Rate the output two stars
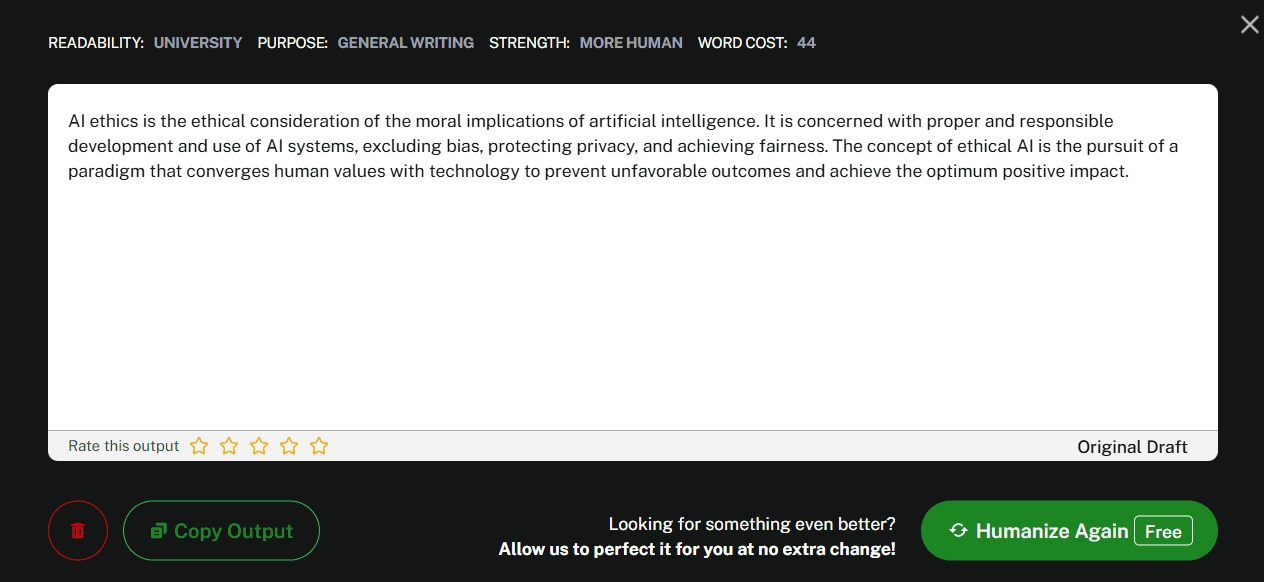This screenshot has width=1264, height=582. pyautogui.click(x=229, y=446)
